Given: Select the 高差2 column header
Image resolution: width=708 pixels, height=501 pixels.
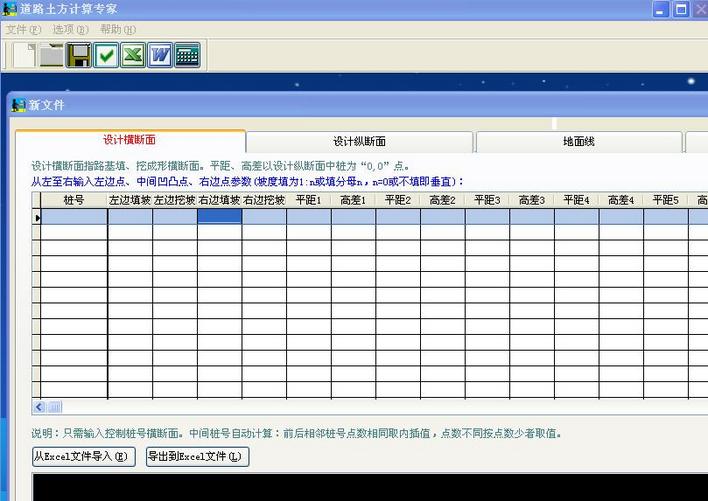Looking at the screenshot, I should 443,200.
